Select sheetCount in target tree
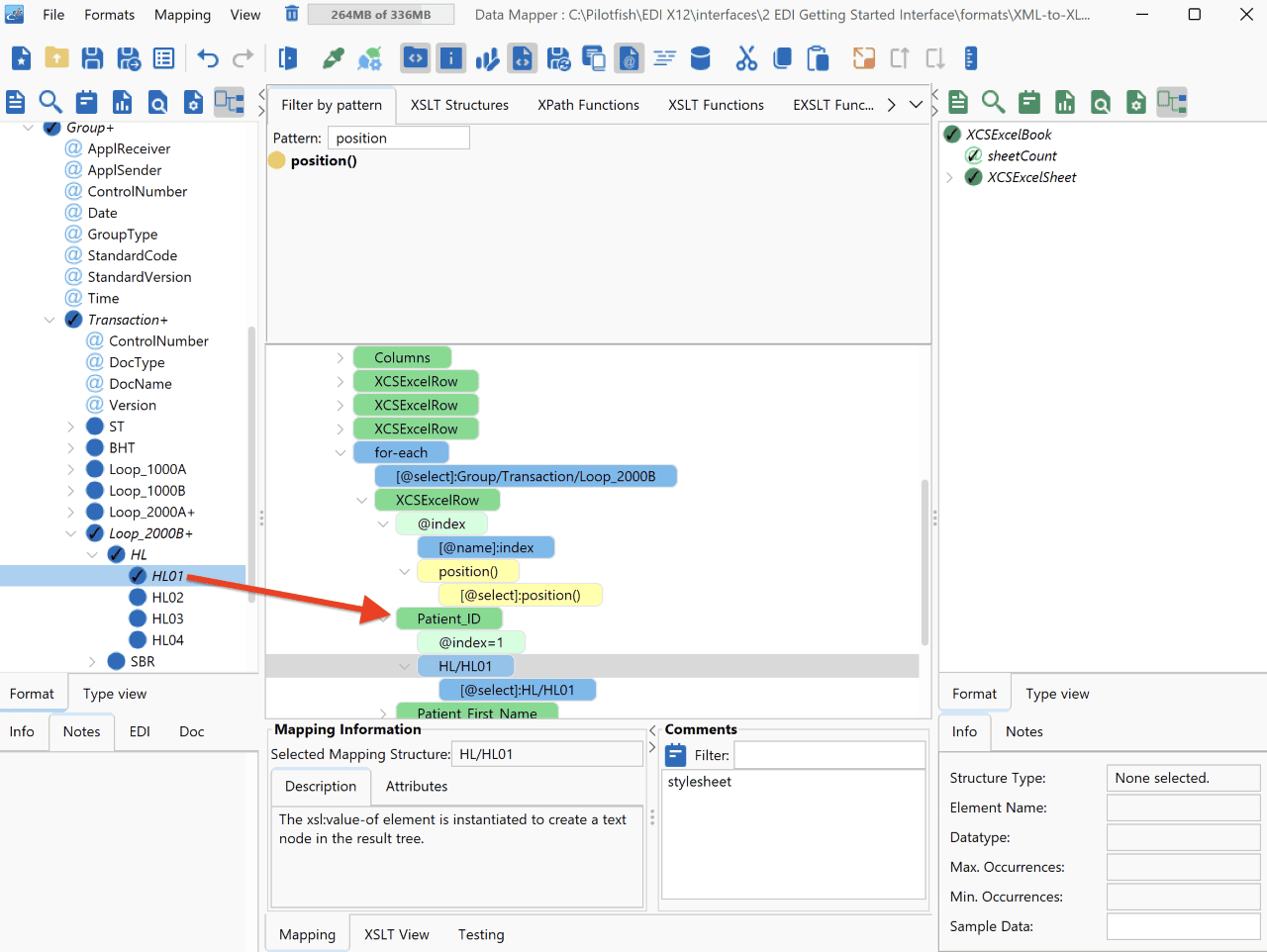1267x952 pixels. (x=1022, y=155)
